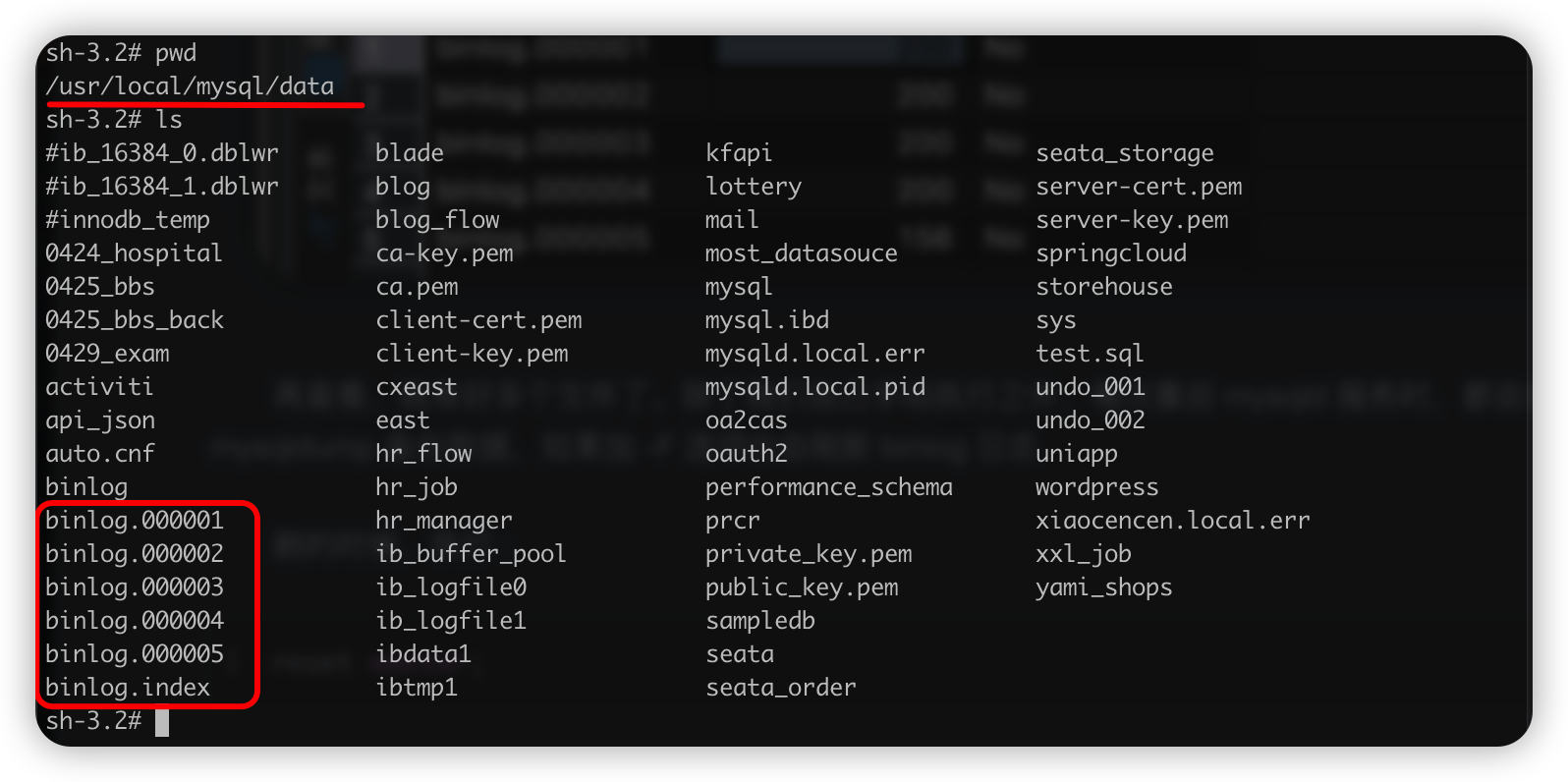Click the auto.cnf file name

[100, 454]
